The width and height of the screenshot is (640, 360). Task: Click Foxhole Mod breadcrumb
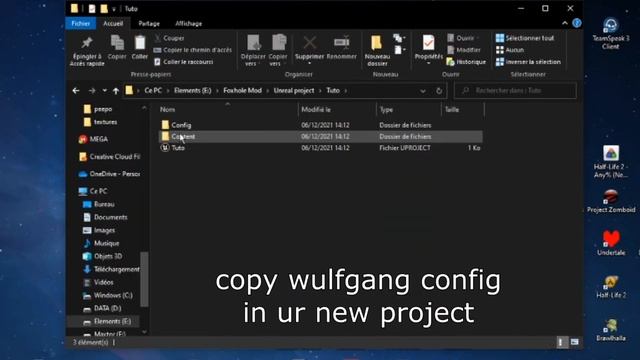[242, 91]
